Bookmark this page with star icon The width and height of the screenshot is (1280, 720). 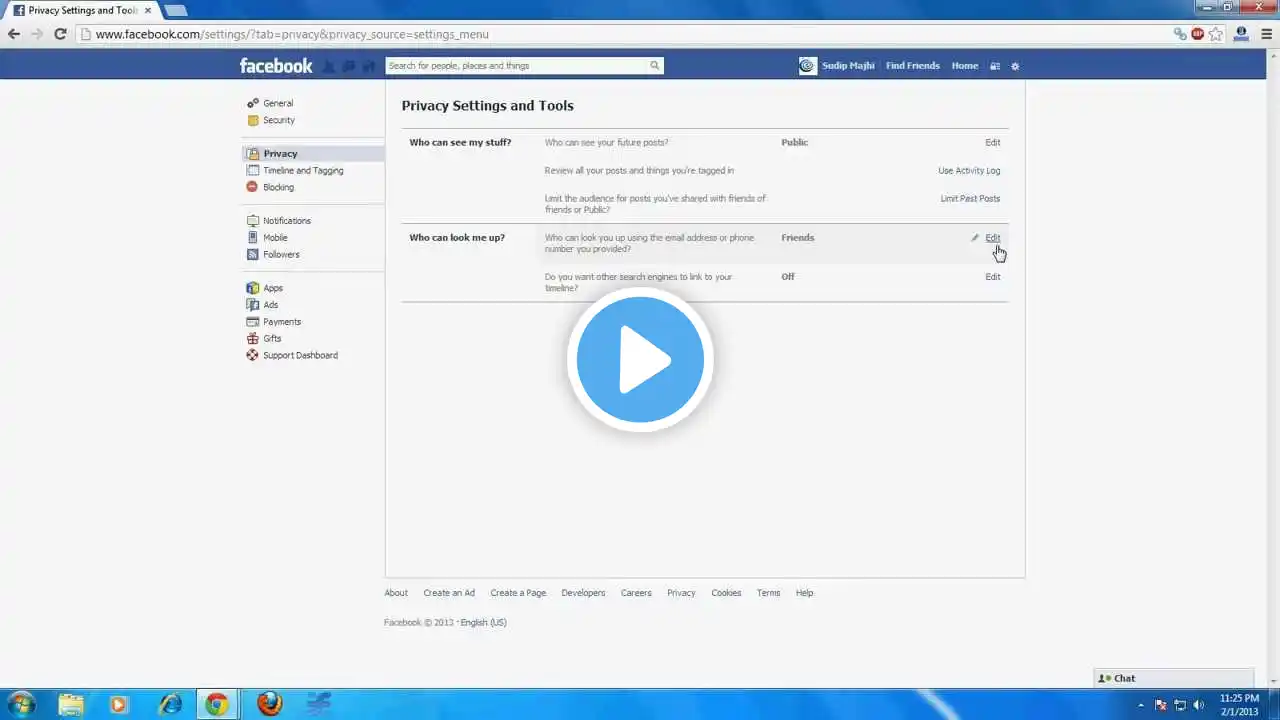tap(1215, 34)
